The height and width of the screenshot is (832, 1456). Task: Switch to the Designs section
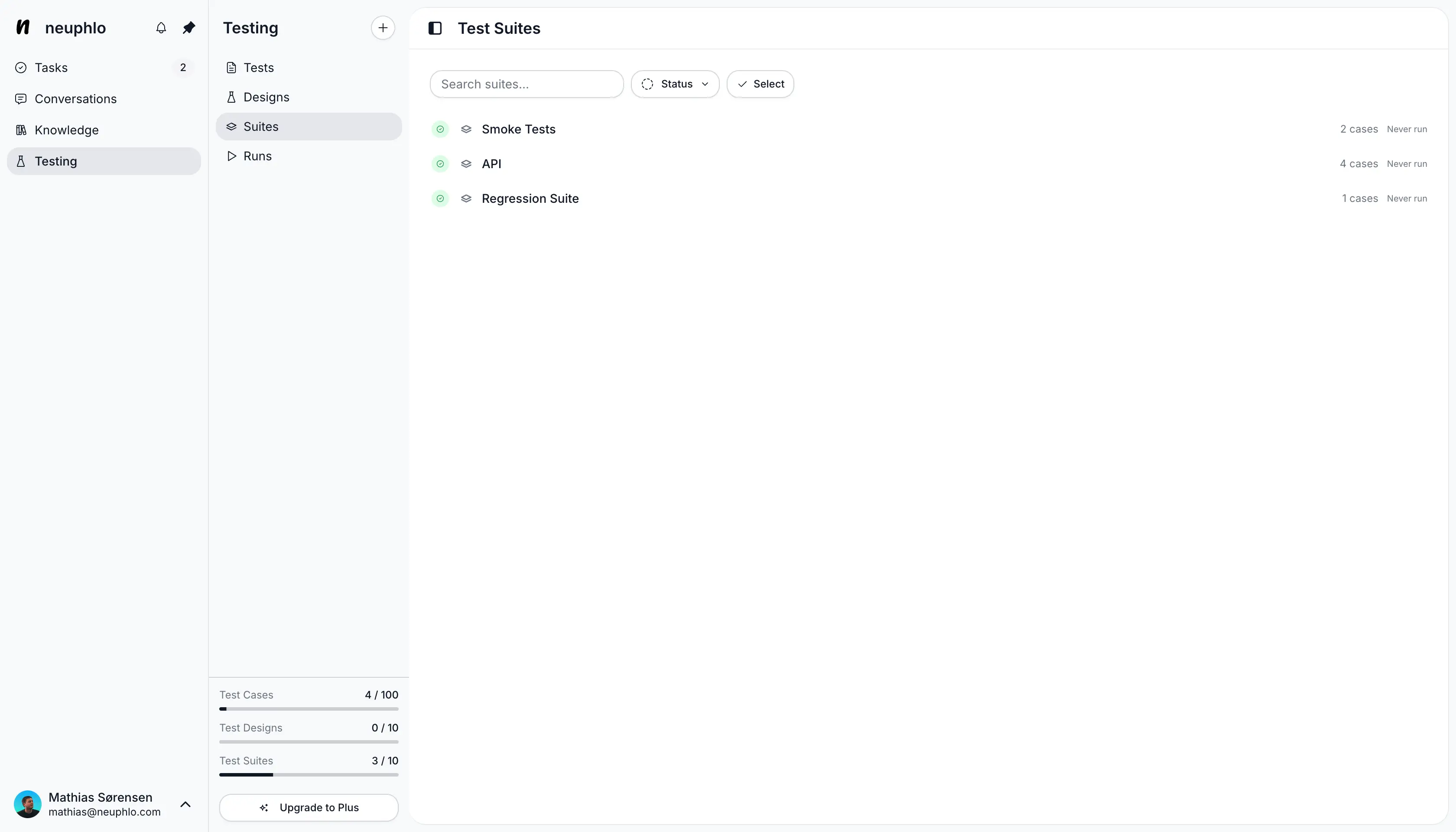coord(266,97)
